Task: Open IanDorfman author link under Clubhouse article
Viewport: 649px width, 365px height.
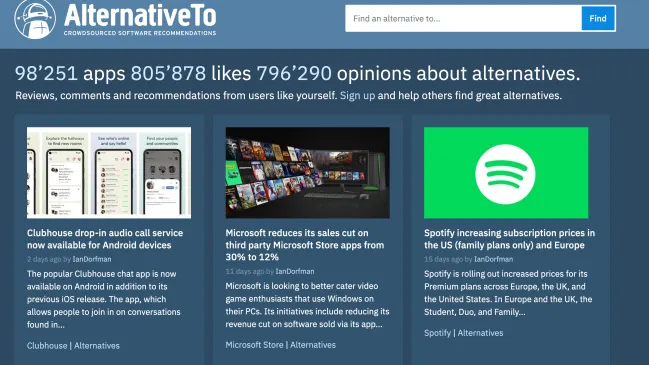Action: (92, 259)
